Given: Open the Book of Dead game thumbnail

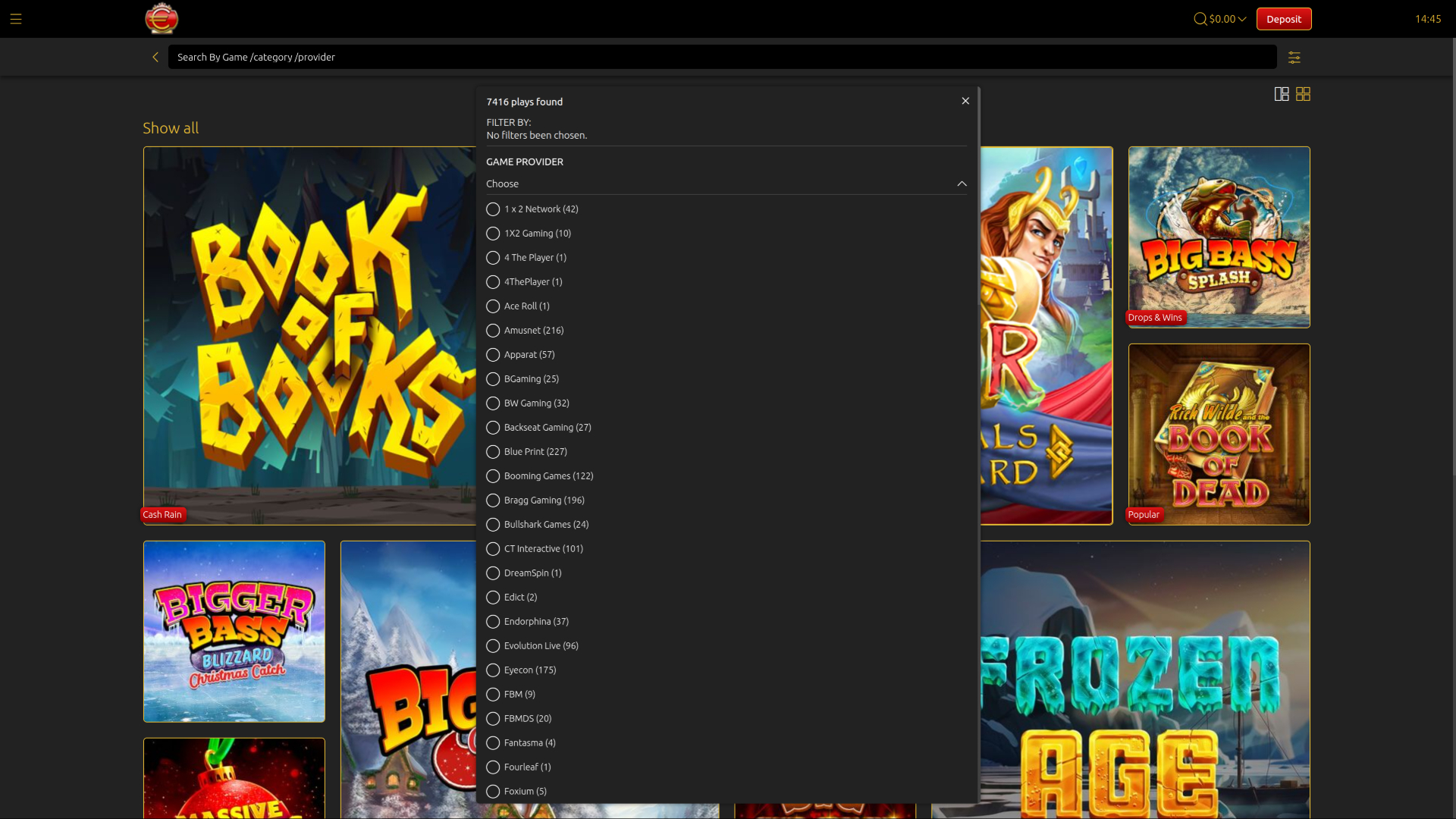Looking at the screenshot, I should 1219,434.
